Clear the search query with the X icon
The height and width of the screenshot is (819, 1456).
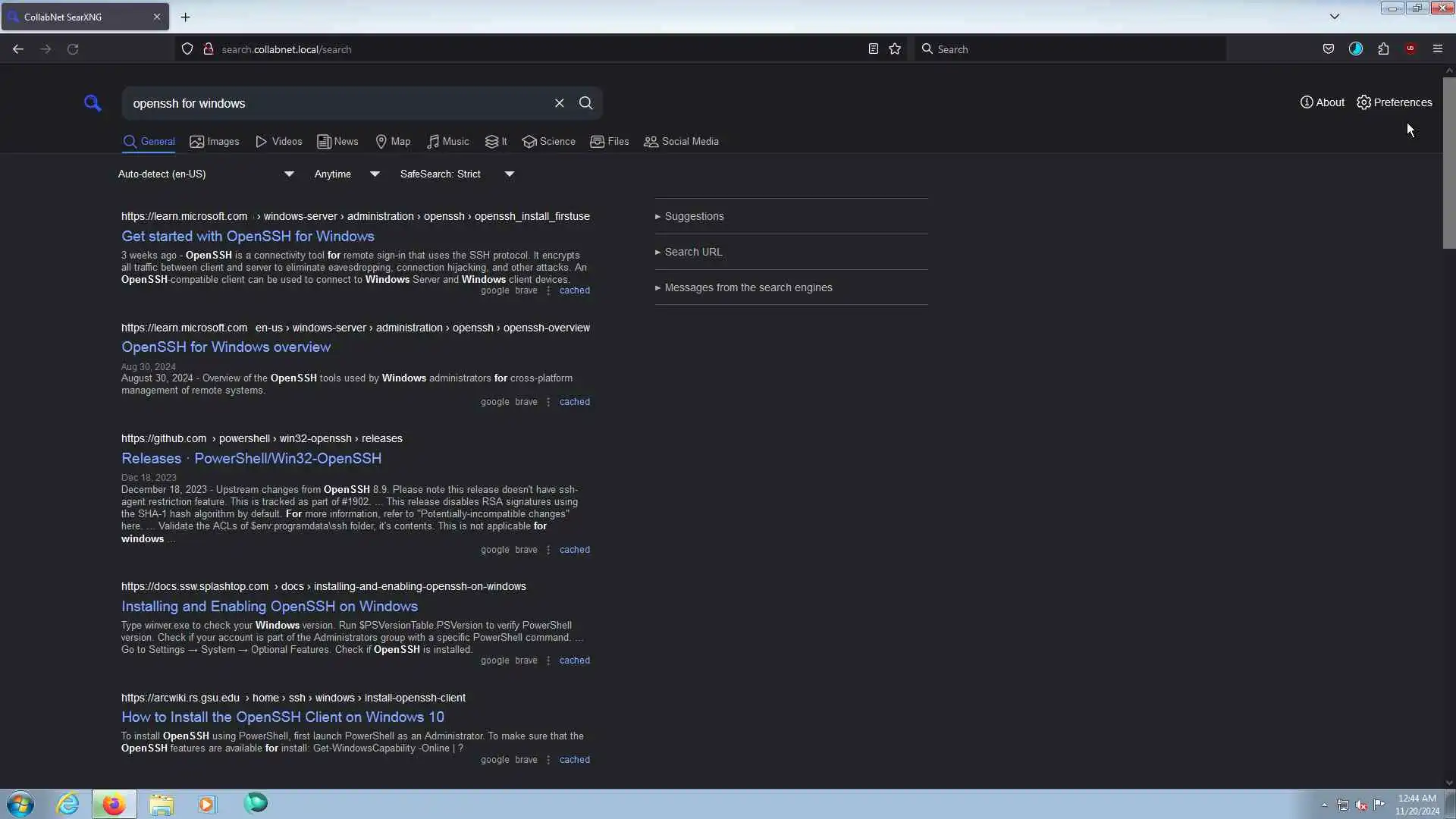(x=559, y=103)
